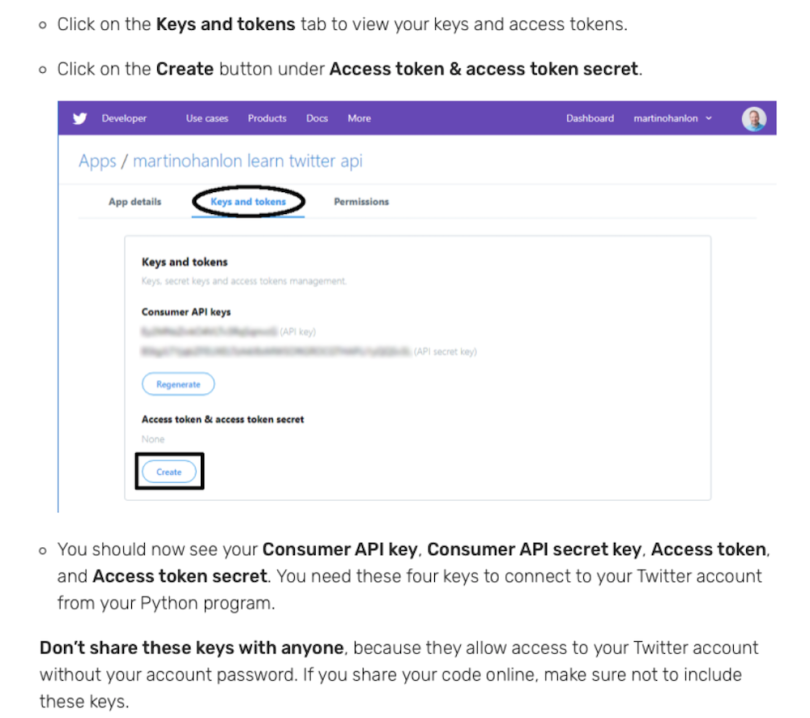Click the Twitter bird logo

pos(80,118)
